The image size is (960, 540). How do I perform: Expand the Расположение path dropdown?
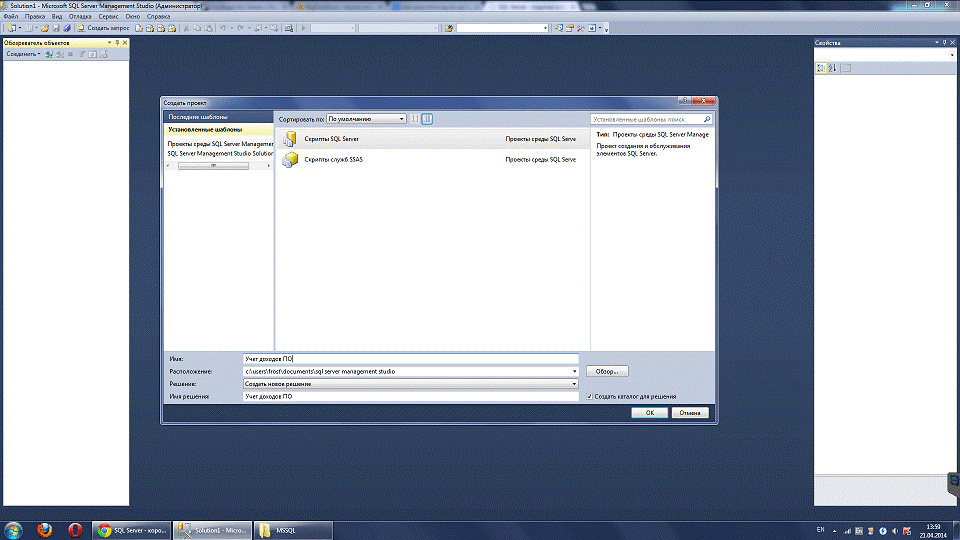(574, 371)
